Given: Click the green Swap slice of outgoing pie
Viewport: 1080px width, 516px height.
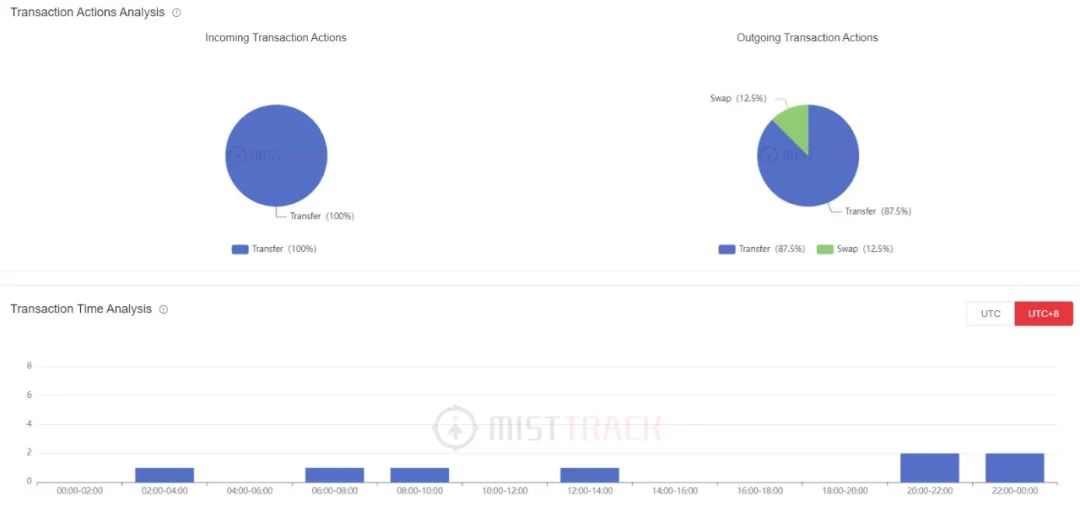Looking at the screenshot, I should 795,123.
